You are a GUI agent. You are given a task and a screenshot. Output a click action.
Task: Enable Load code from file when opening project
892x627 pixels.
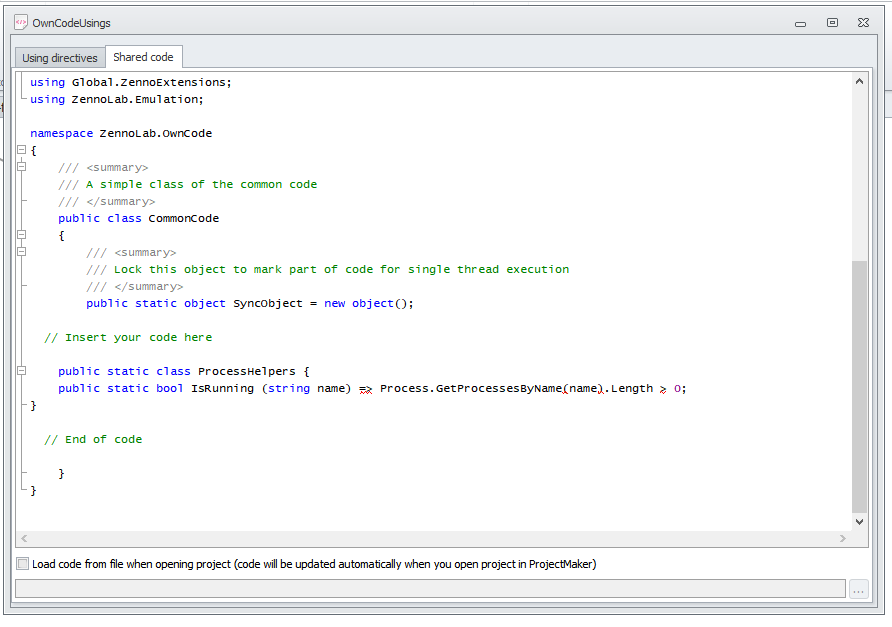pyautogui.click(x=23, y=564)
